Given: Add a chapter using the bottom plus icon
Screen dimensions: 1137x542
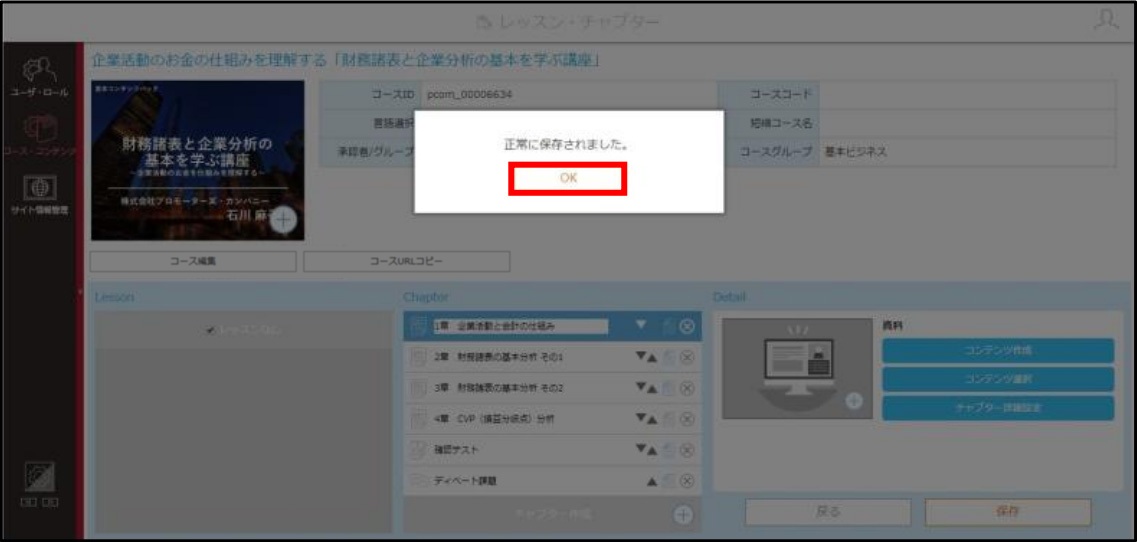Looking at the screenshot, I should point(683,514).
